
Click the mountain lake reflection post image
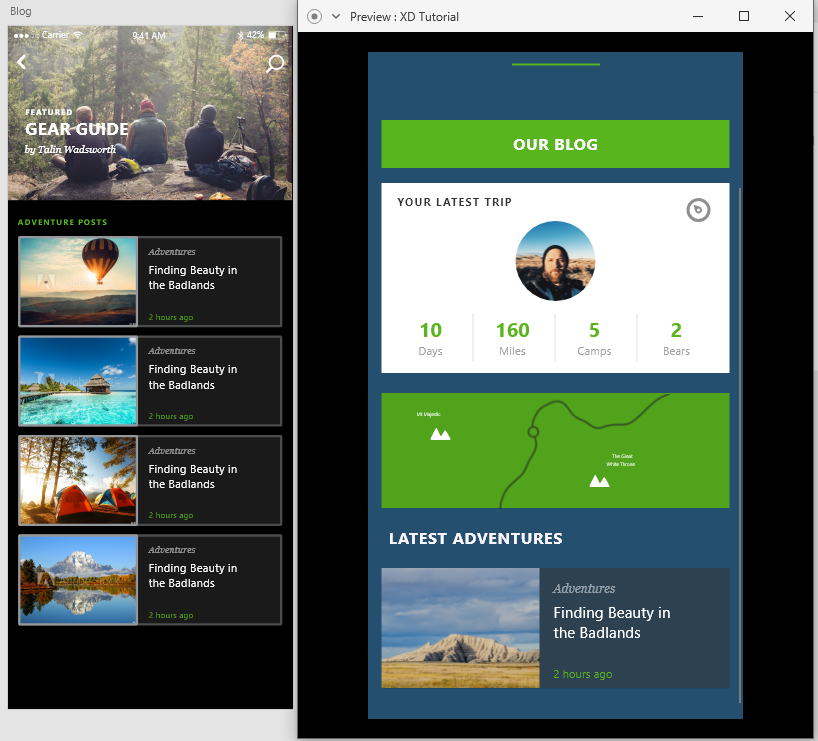pos(78,579)
